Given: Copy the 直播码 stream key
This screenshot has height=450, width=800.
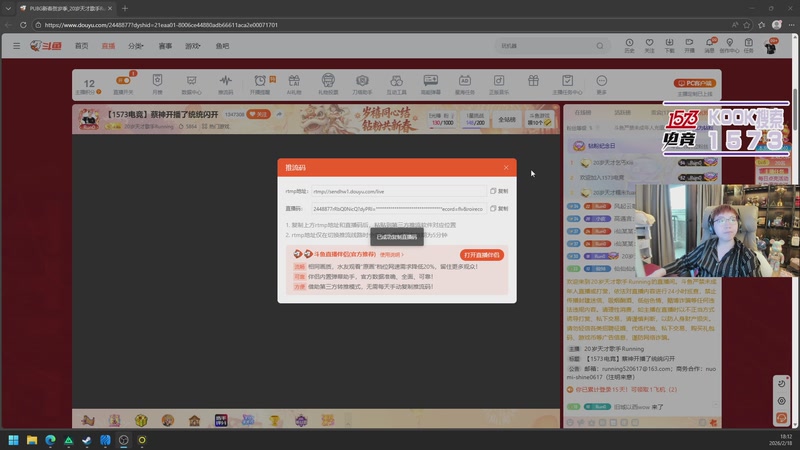Looking at the screenshot, I should click(499, 209).
